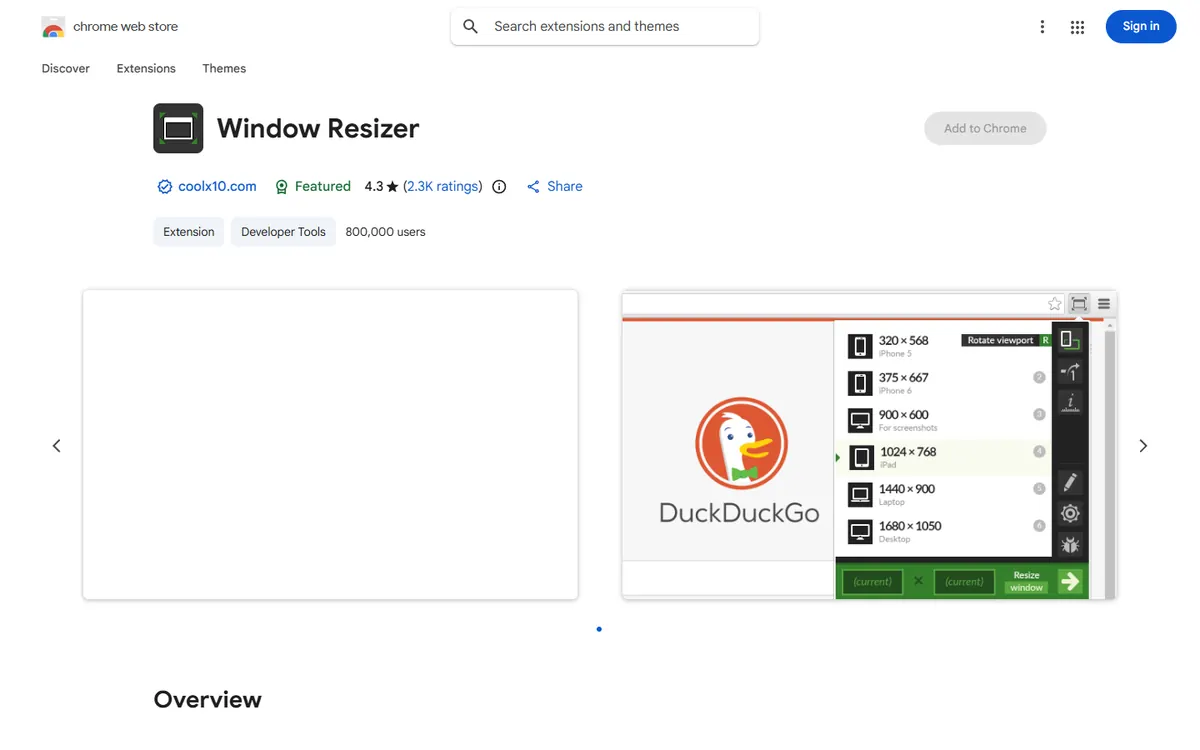Click the second (current) height field

(x=965, y=581)
